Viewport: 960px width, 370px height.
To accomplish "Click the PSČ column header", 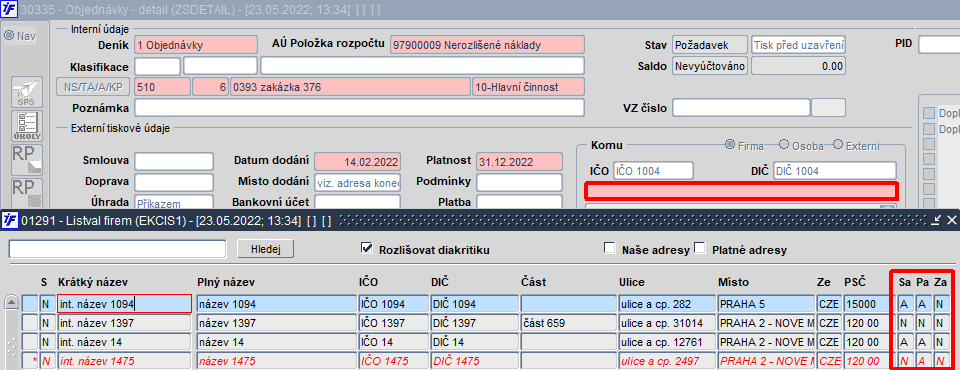I will [855, 282].
